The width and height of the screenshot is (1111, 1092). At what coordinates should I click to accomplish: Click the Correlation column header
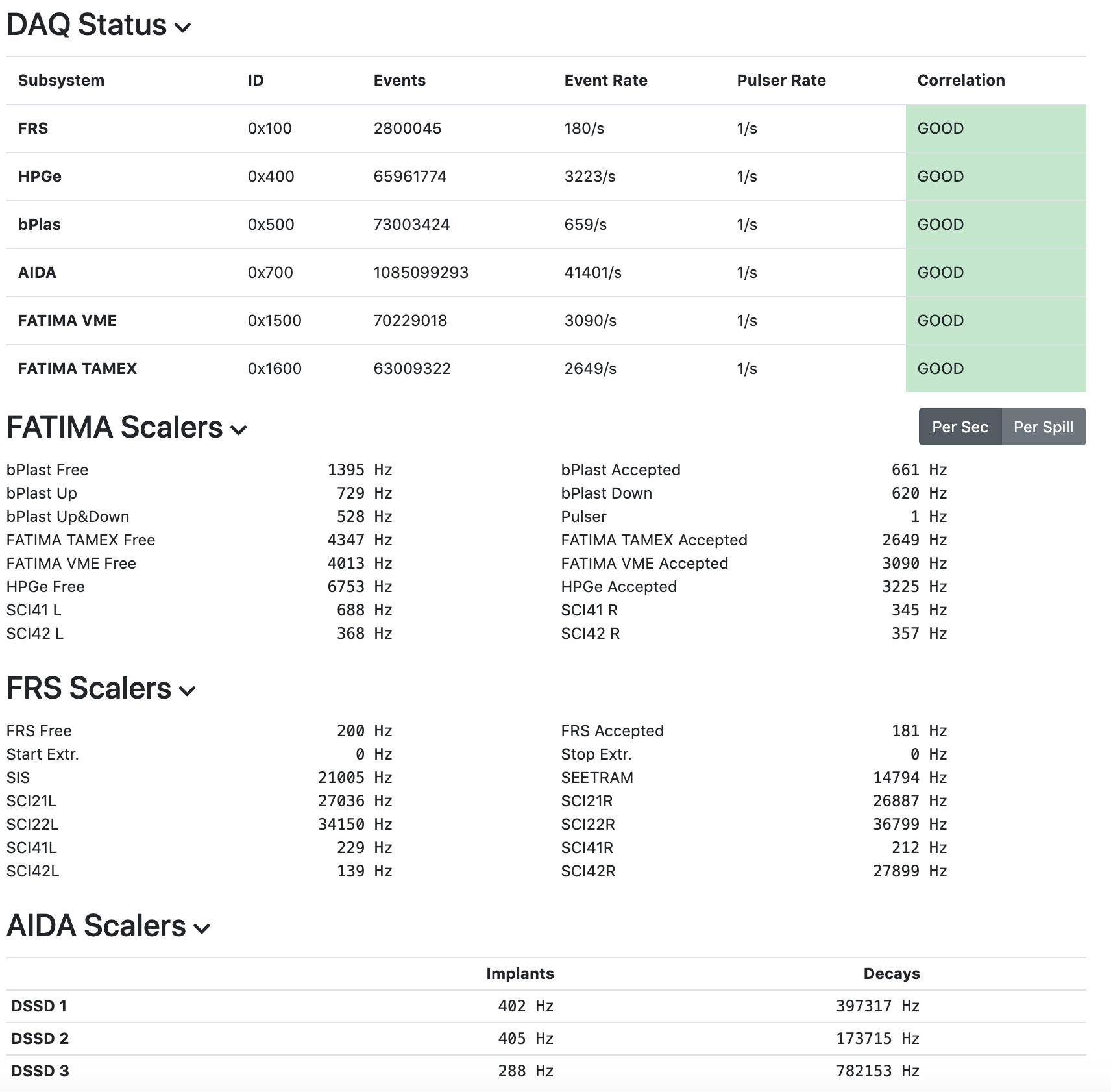(x=960, y=81)
